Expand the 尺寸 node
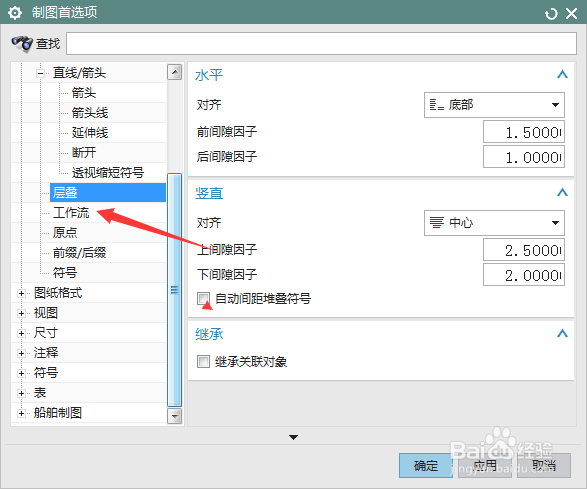 tap(21, 333)
